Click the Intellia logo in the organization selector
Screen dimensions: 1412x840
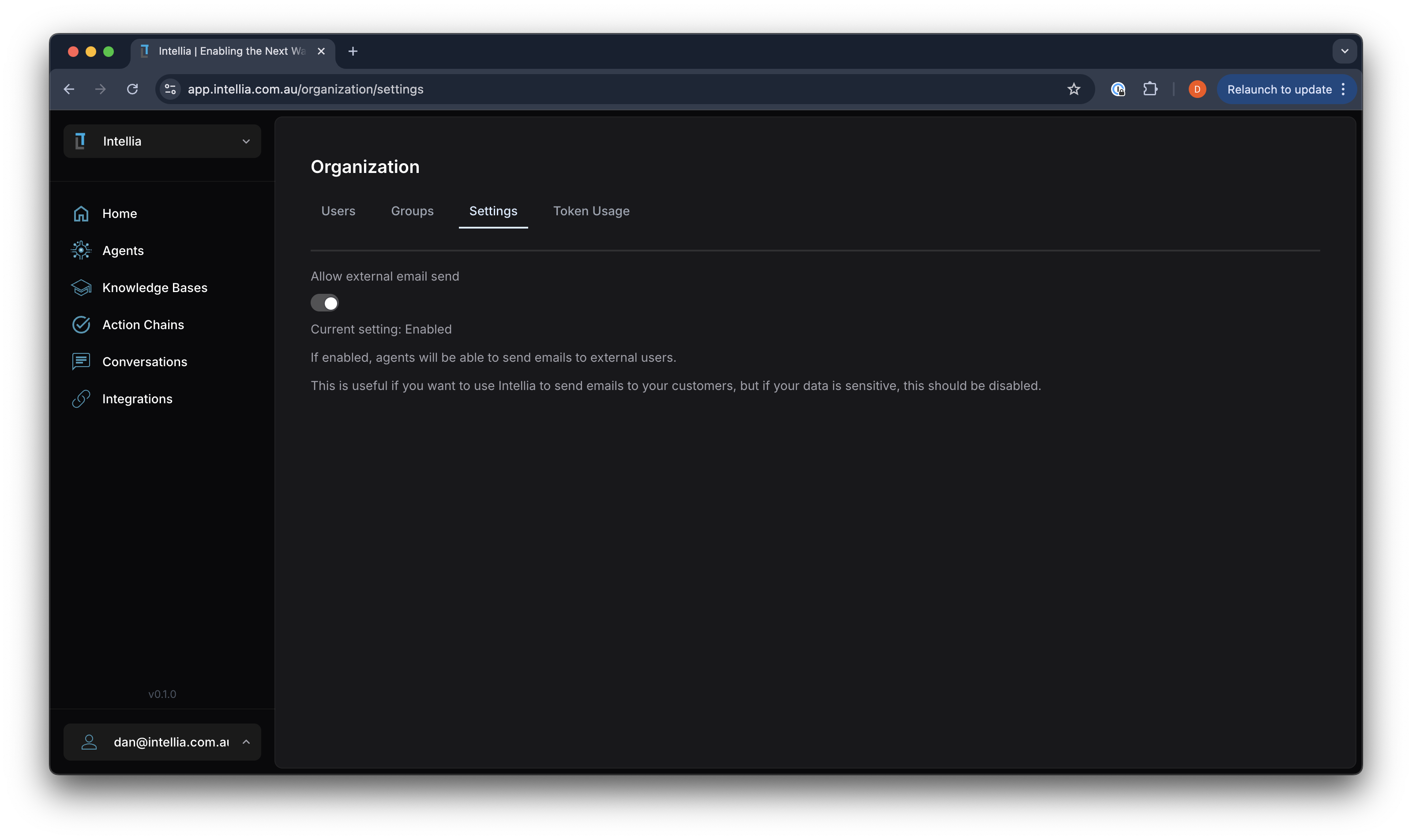(x=80, y=141)
